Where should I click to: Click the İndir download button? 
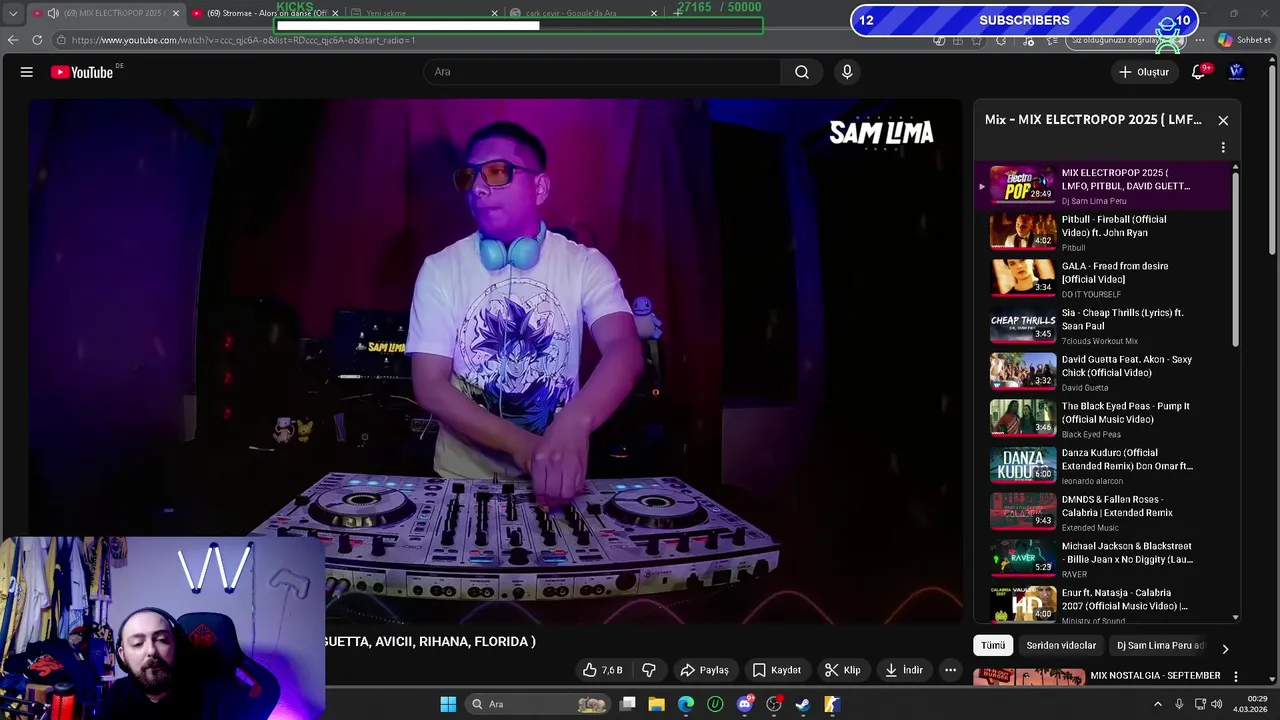(903, 670)
